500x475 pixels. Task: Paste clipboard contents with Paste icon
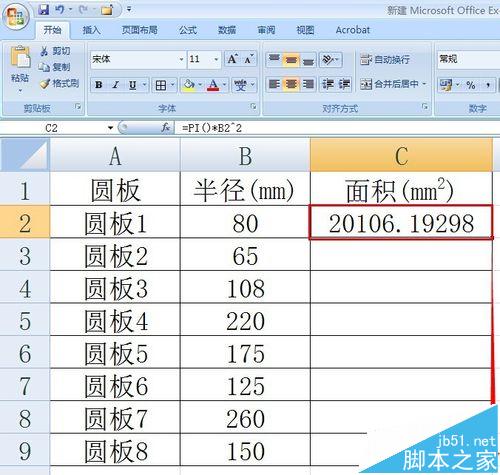pos(20,57)
